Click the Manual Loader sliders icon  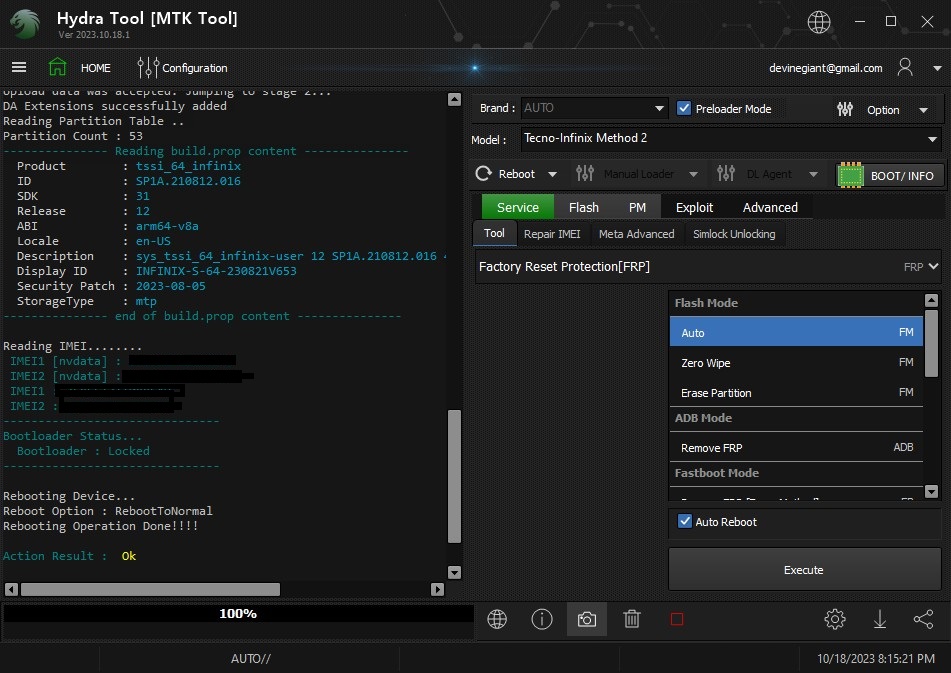pos(585,173)
